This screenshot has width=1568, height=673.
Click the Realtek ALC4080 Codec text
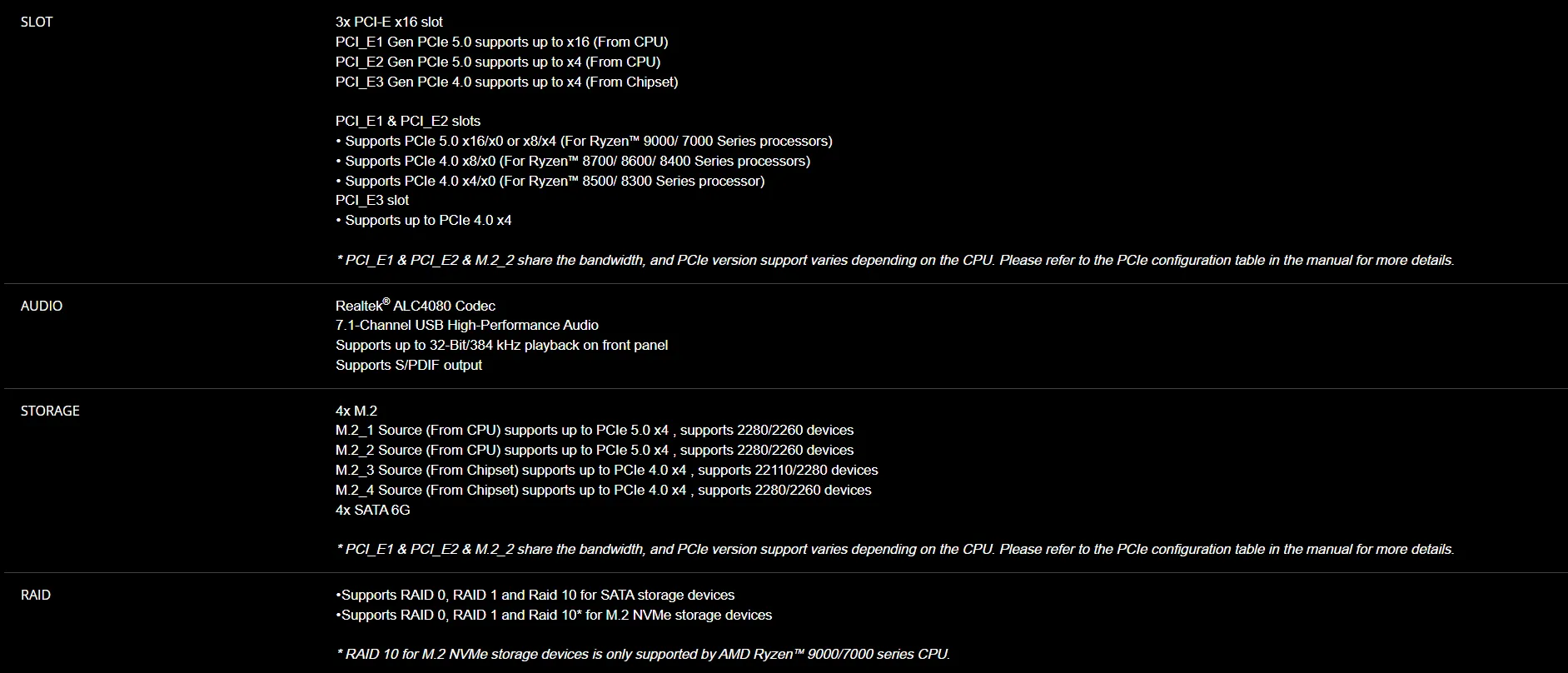click(416, 305)
